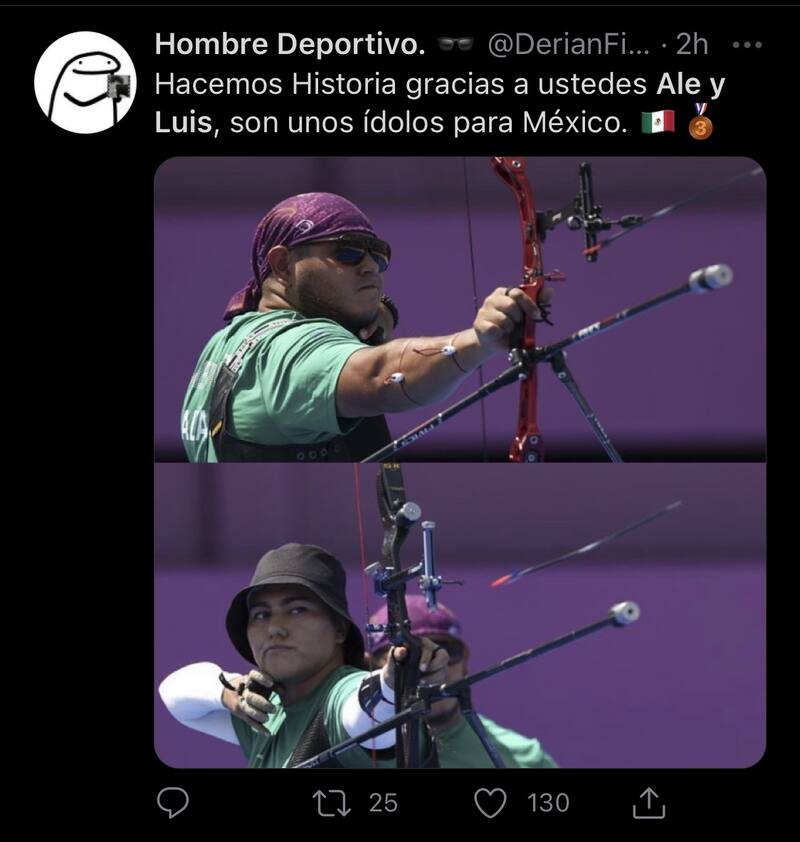Like the tweet with the heart icon
The height and width of the screenshot is (842, 800).
tap(491, 801)
